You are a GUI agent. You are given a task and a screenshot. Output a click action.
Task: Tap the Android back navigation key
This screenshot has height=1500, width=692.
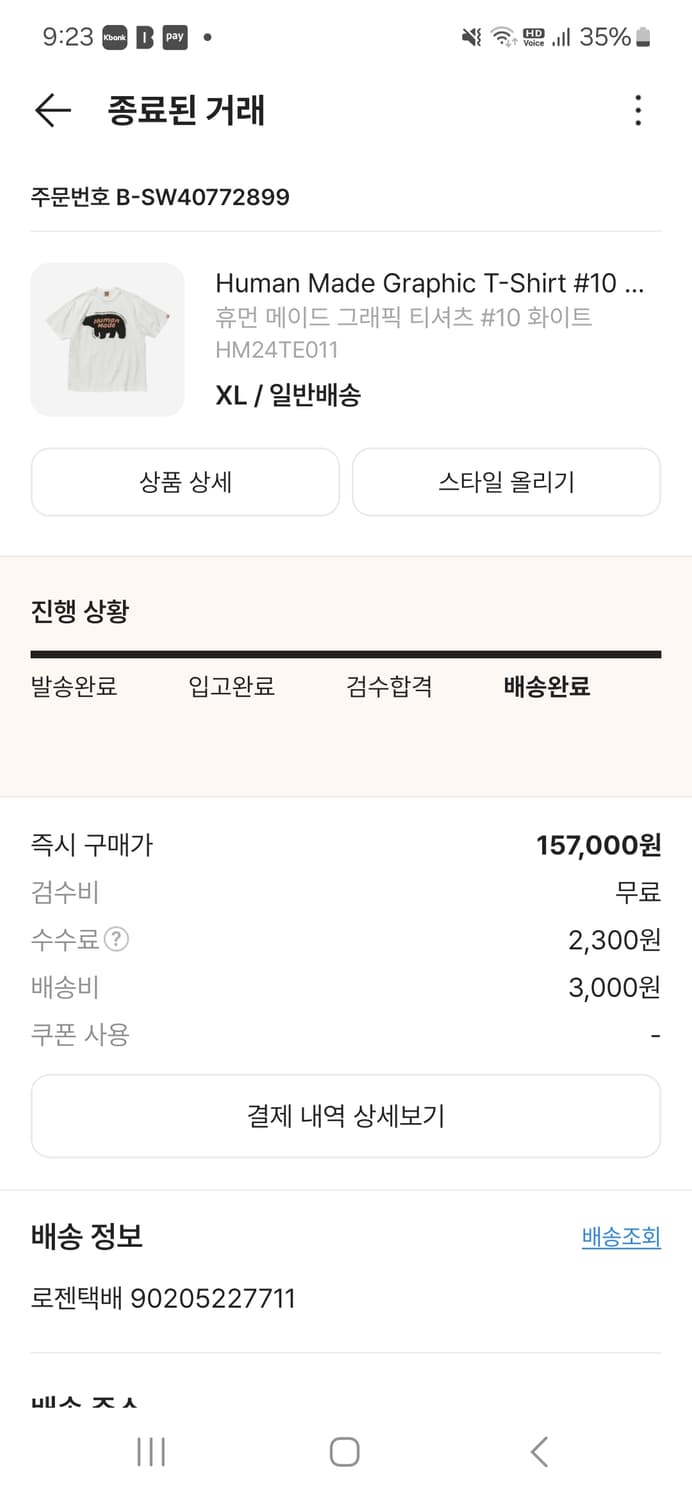click(539, 1452)
